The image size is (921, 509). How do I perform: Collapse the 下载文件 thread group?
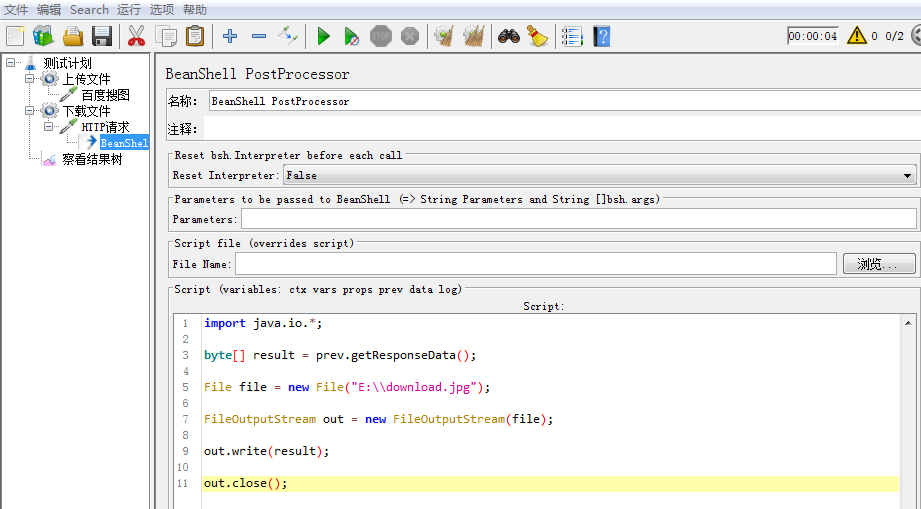pyautogui.click(x=29, y=110)
